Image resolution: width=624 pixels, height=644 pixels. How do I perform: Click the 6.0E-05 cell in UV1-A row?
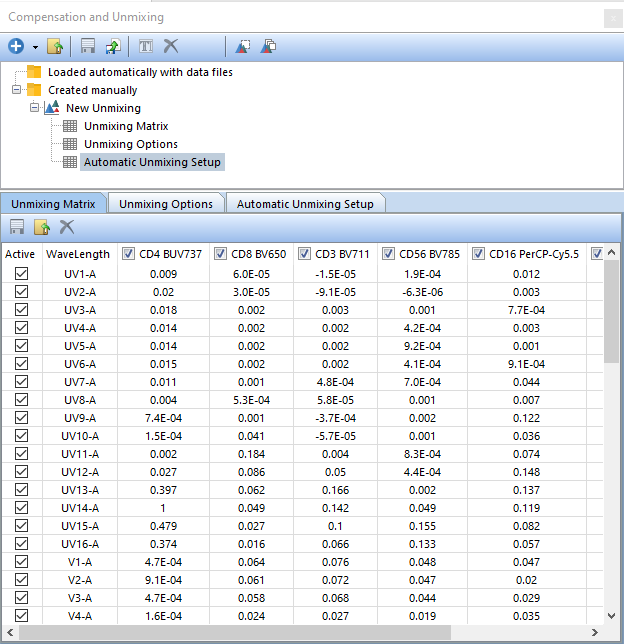[x=251, y=274]
